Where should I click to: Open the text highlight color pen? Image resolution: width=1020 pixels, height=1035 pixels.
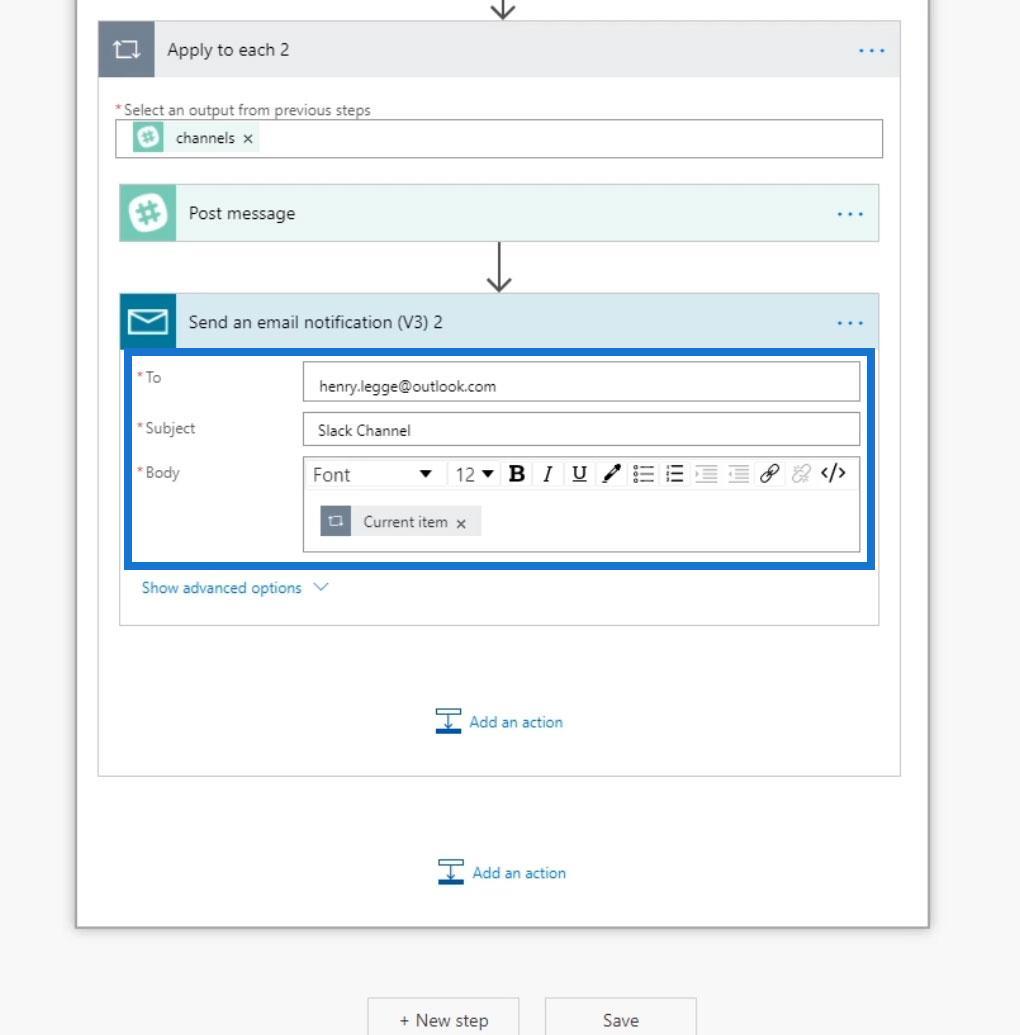coord(611,474)
